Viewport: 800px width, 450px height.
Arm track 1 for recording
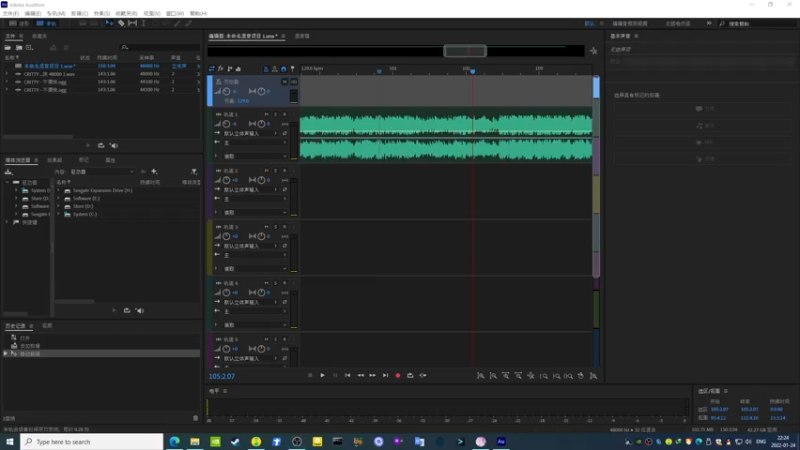[x=283, y=114]
